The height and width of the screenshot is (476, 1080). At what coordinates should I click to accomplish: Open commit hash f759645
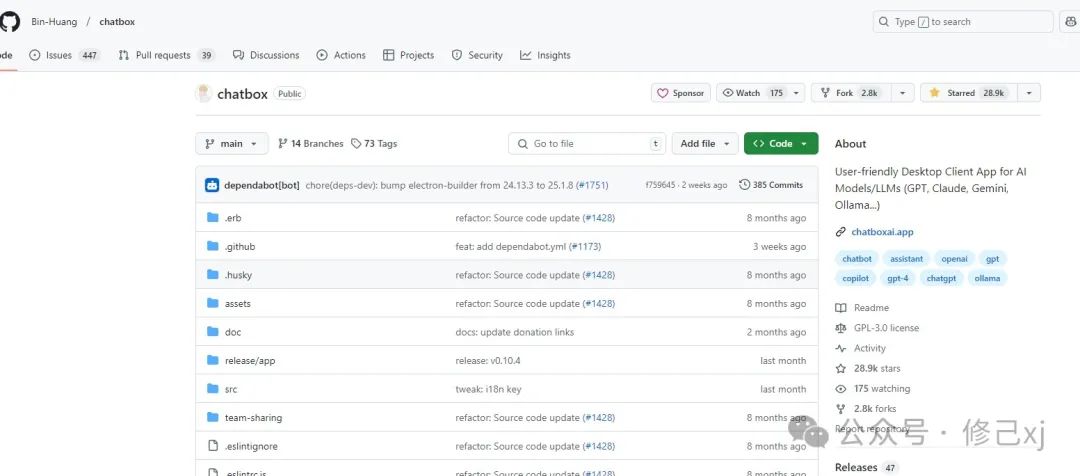[661, 185]
